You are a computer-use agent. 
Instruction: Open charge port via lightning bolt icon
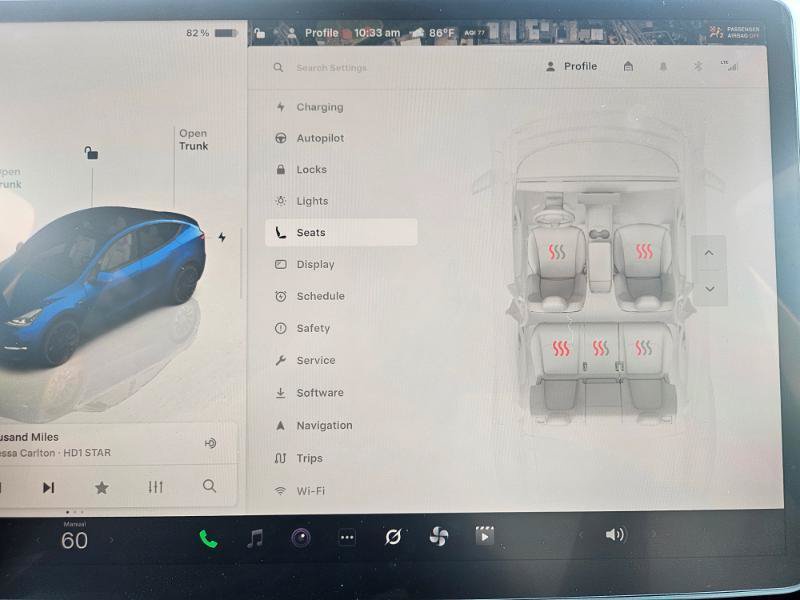point(222,237)
